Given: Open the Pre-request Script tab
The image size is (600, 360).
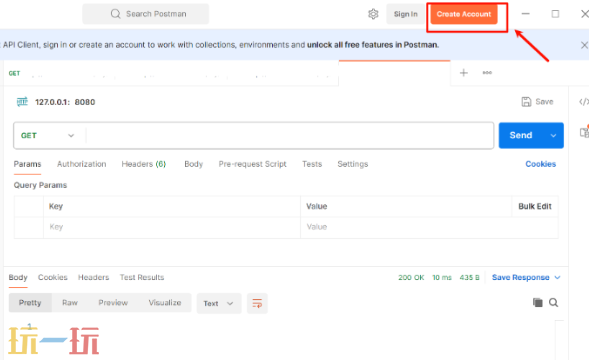Looking at the screenshot, I should [252, 164].
